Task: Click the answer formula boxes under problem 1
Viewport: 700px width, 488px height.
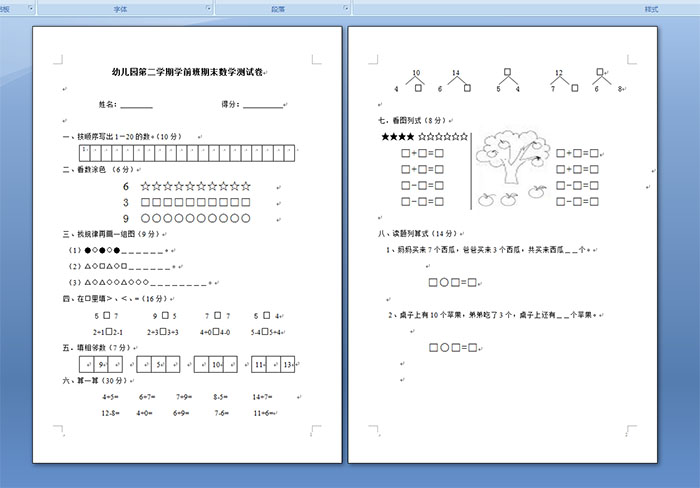Action: (453, 282)
